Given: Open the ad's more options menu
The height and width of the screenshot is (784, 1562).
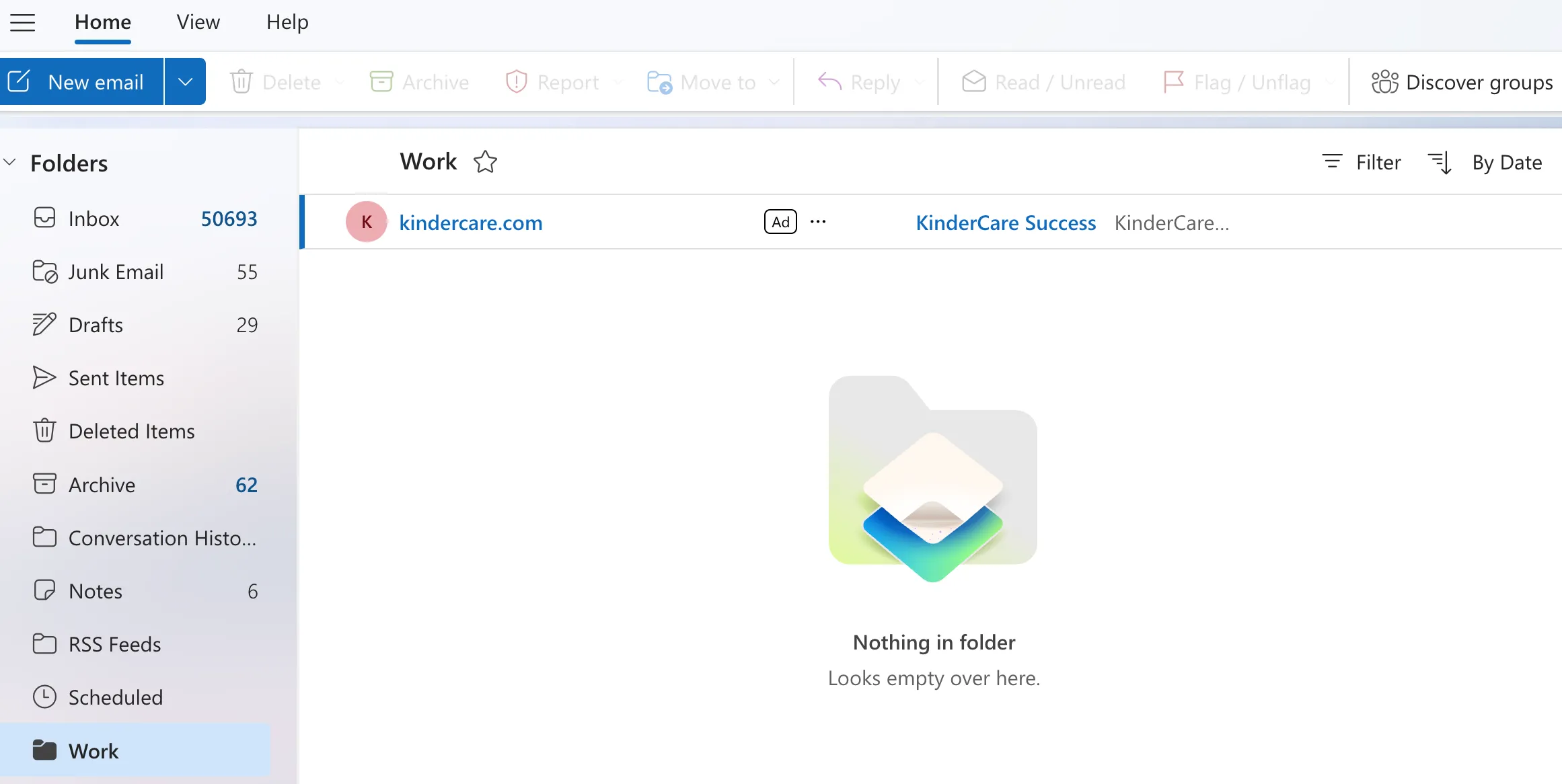Looking at the screenshot, I should point(818,222).
